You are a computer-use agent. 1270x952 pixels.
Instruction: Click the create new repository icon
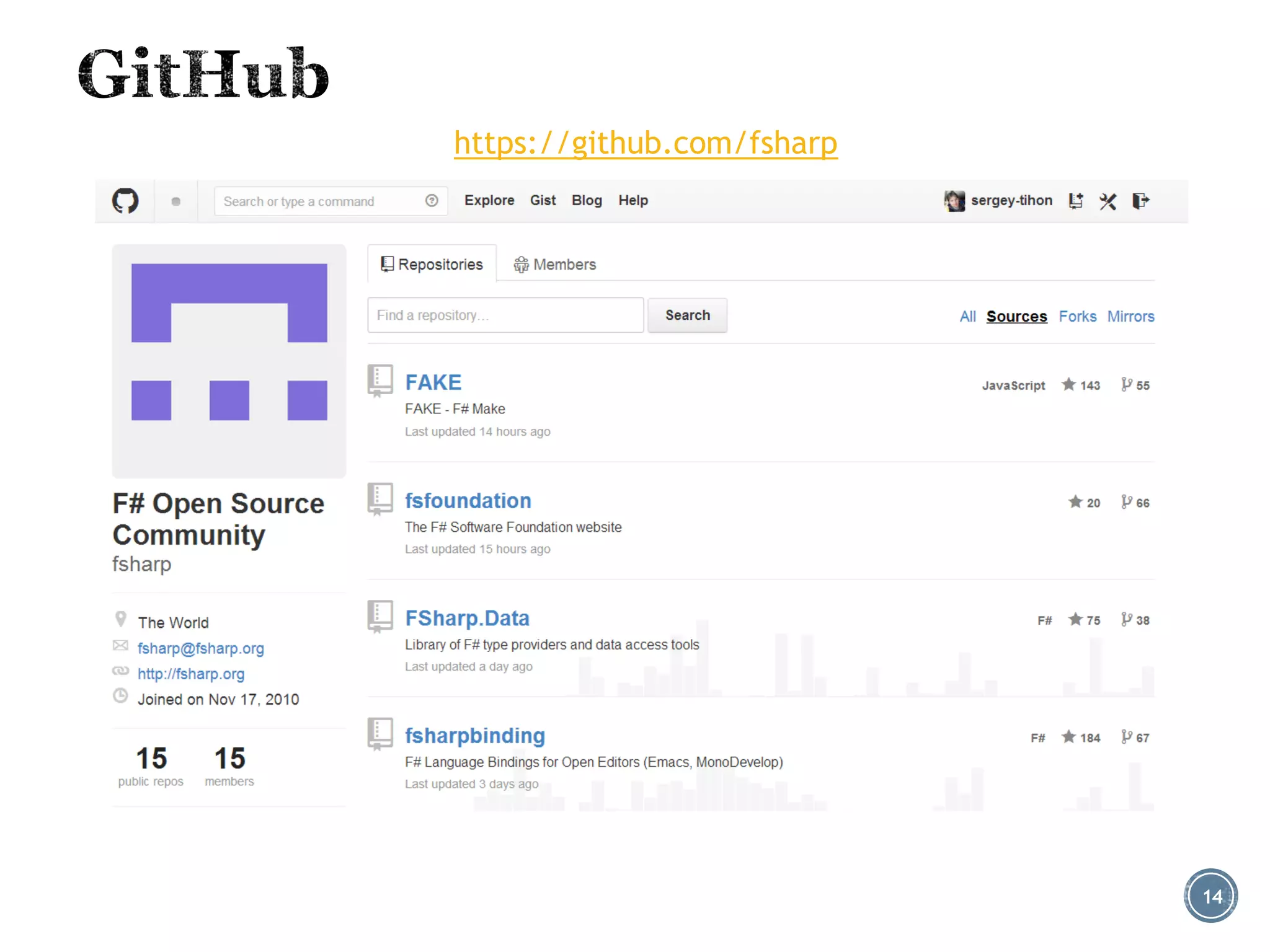[x=1076, y=201]
